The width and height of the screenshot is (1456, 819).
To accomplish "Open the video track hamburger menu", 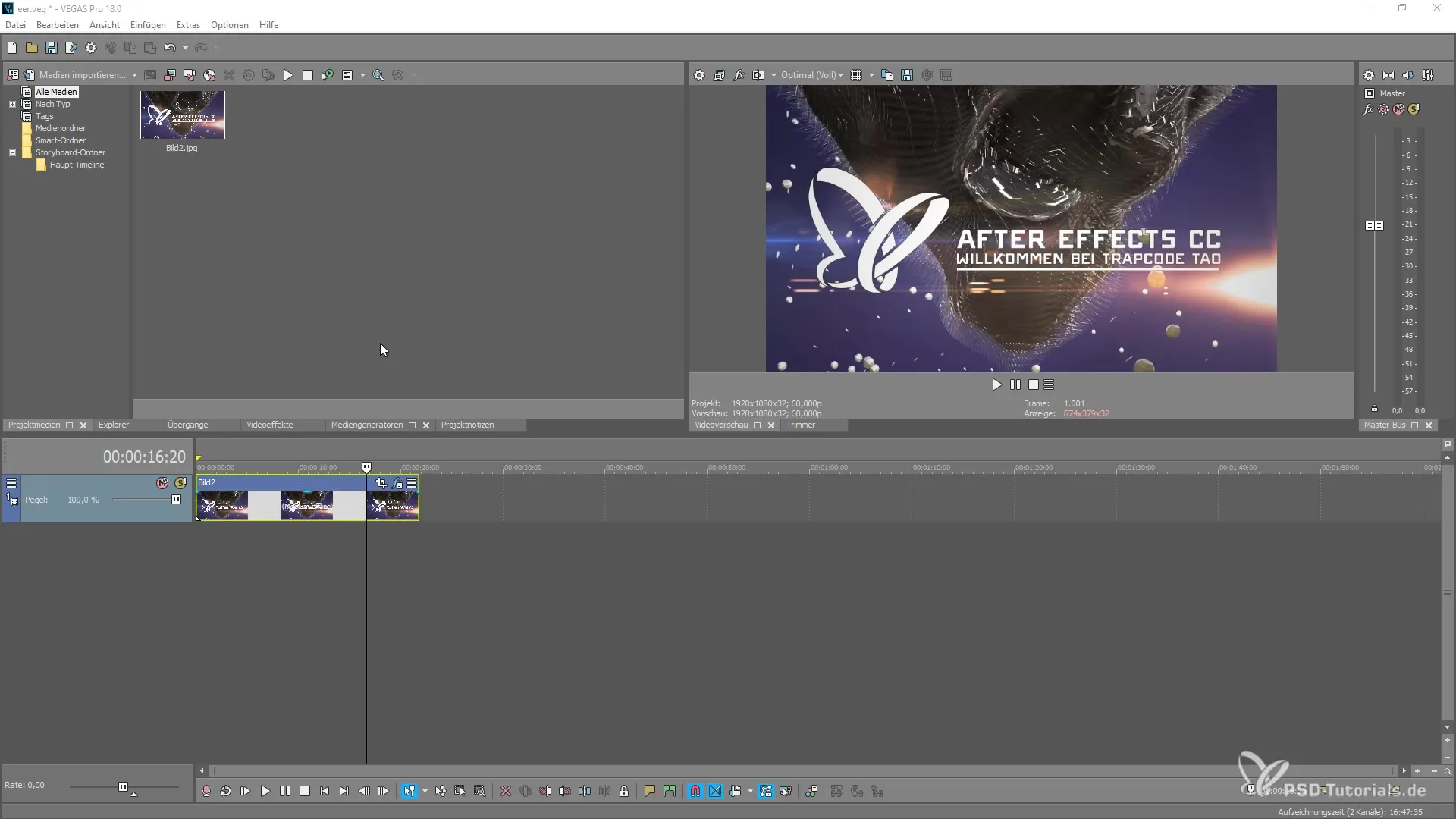I will (x=11, y=483).
